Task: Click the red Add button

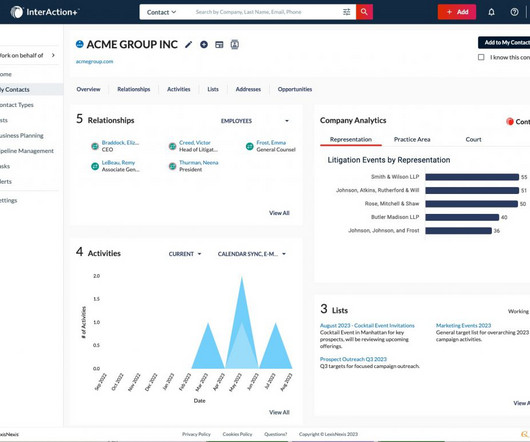Action: tap(457, 12)
